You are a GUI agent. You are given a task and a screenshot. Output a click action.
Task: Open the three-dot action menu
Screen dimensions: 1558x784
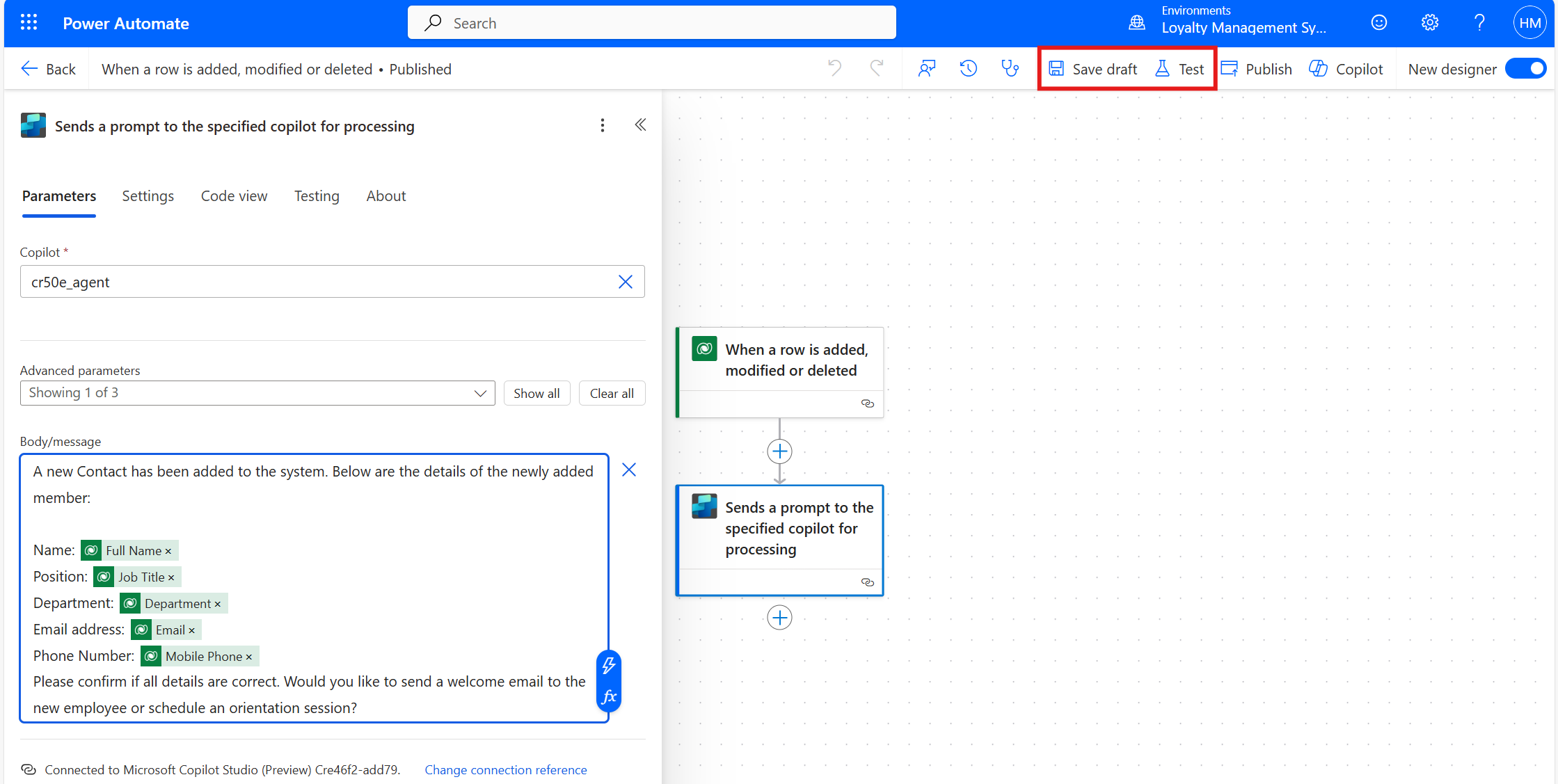pyautogui.click(x=603, y=125)
